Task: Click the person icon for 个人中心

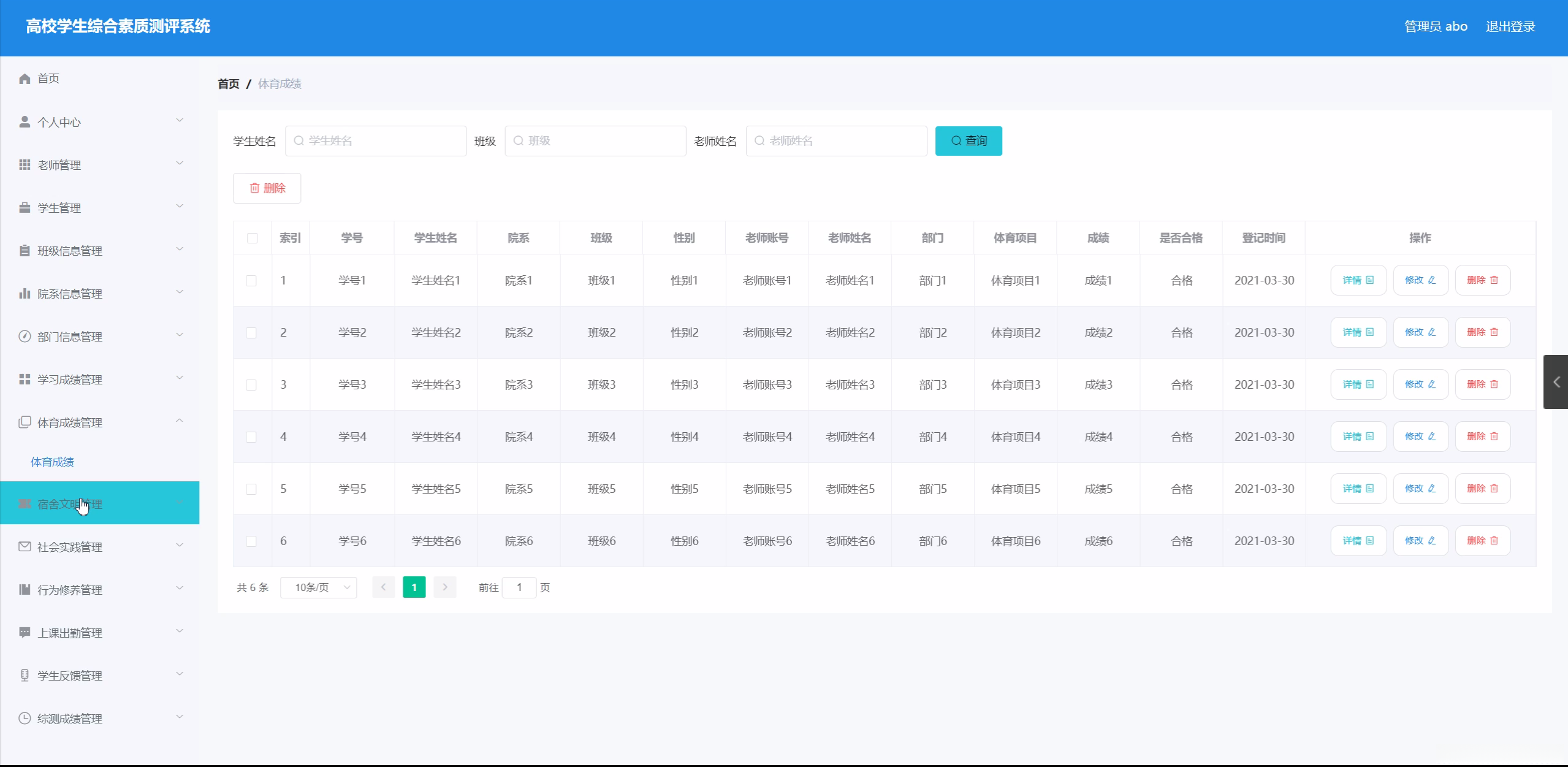Action: [x=25, y=122]
